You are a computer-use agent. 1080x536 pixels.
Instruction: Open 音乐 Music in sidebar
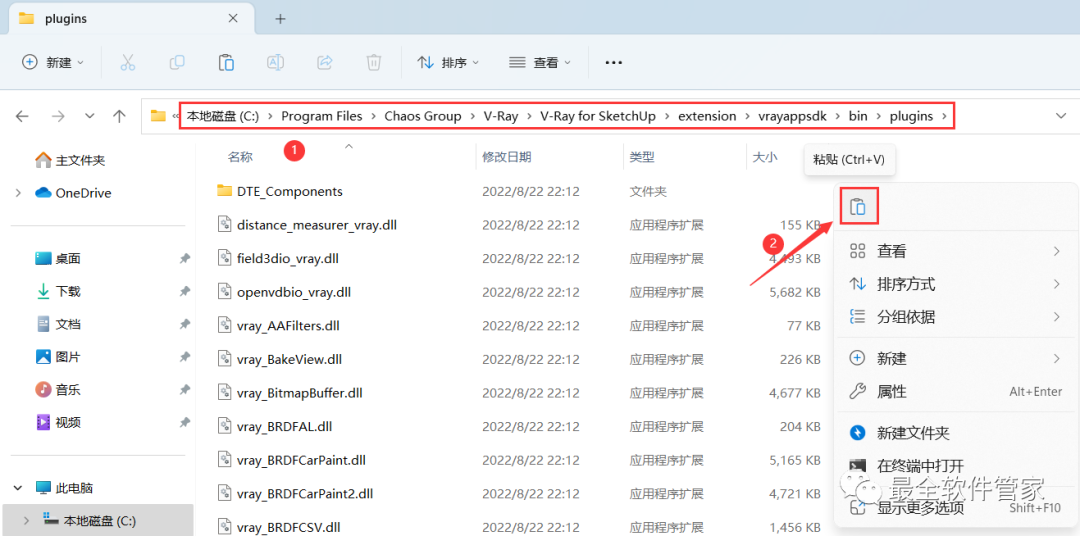58,389
